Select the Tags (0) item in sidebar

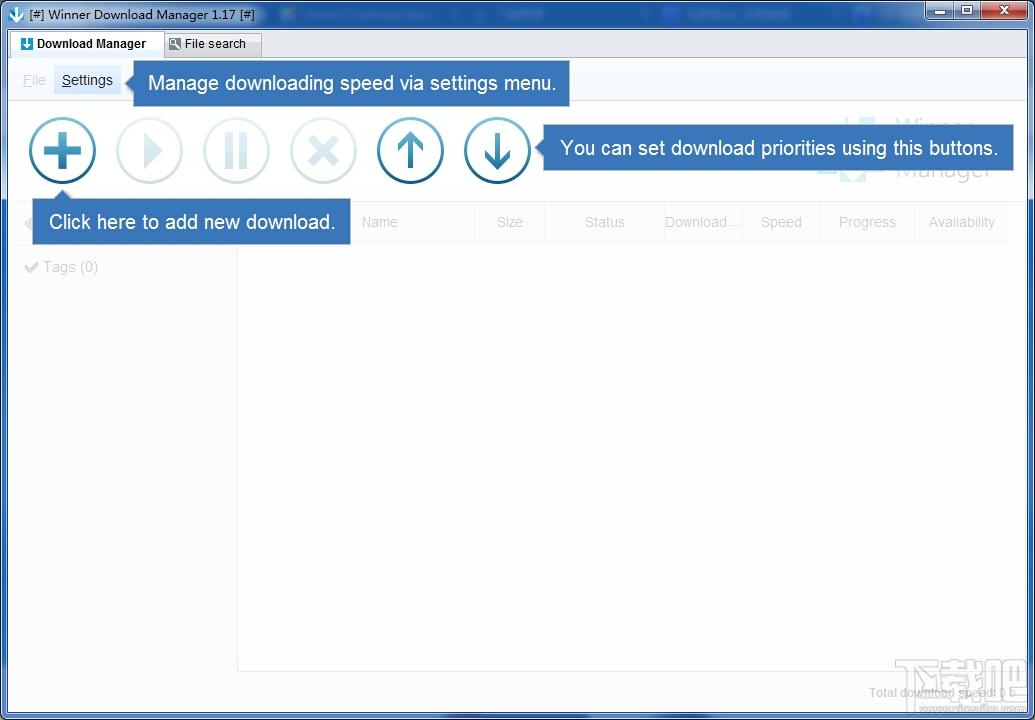pyautogui.click(x=61, y=267)
